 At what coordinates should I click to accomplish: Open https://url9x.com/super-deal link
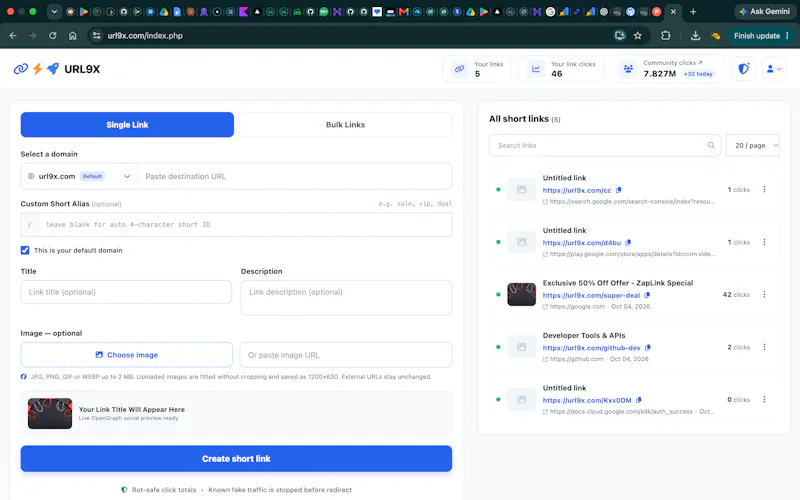coord(591,295)
